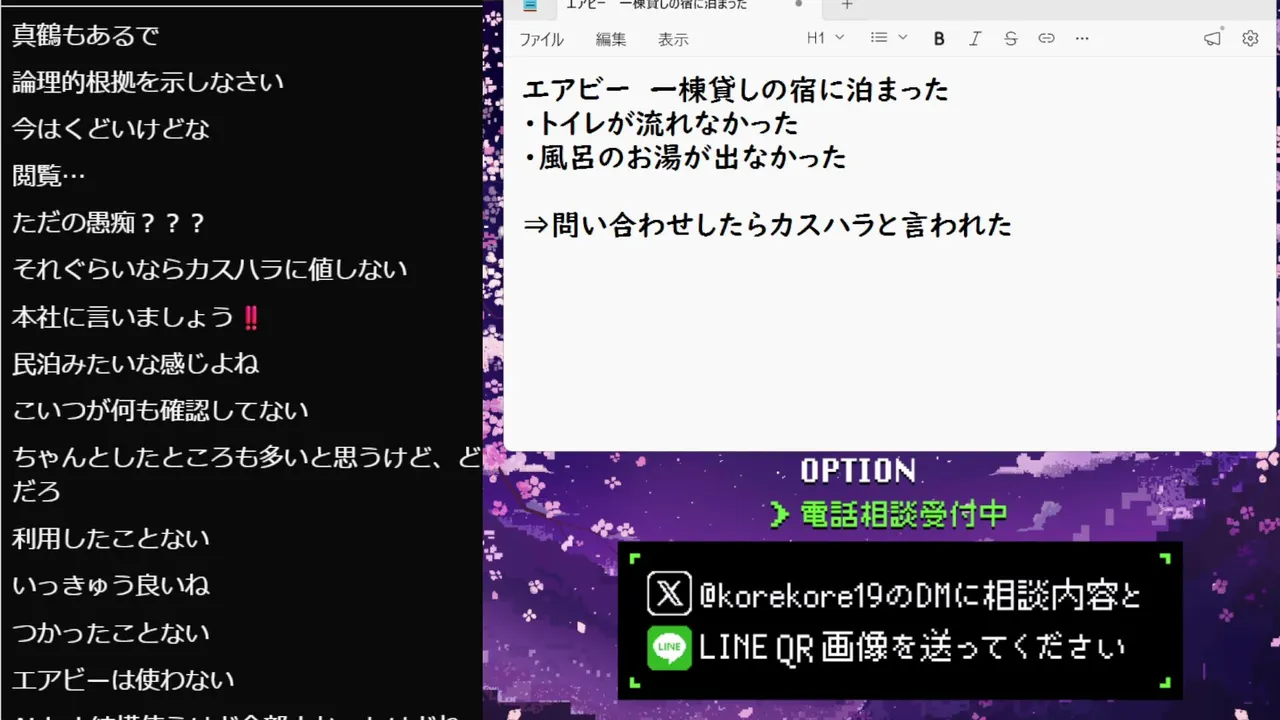Screen dimensions: 1280x720
Task: Click chat message 本社に言いましょう
Action: coord(136,317)
